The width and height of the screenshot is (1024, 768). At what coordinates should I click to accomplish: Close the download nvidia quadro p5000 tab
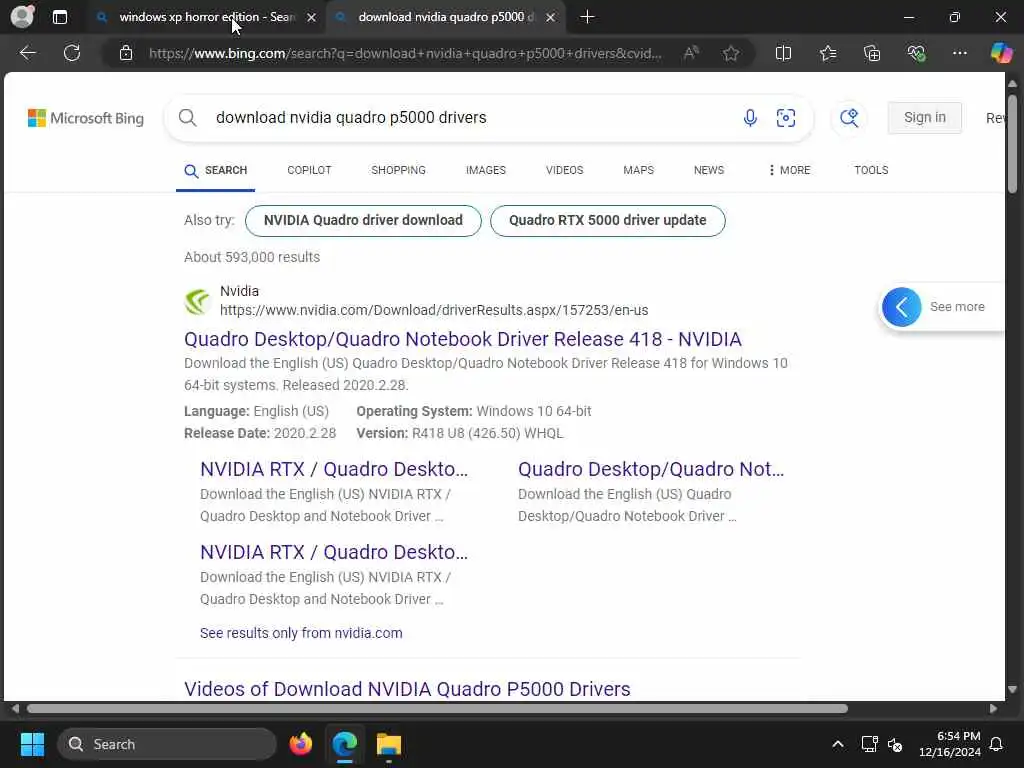(551, 18)
